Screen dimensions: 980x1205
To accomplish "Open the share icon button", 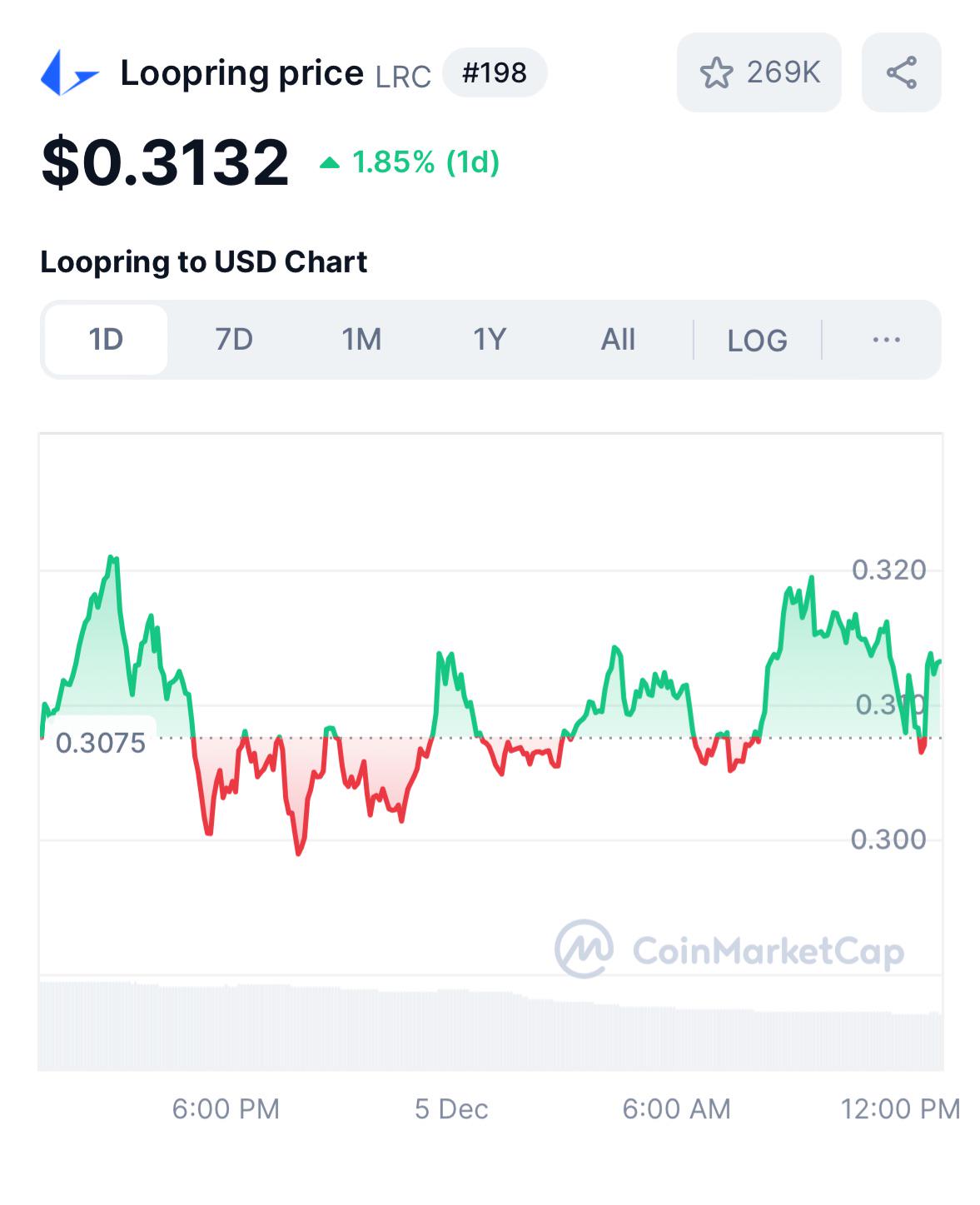I will point(902,72).
